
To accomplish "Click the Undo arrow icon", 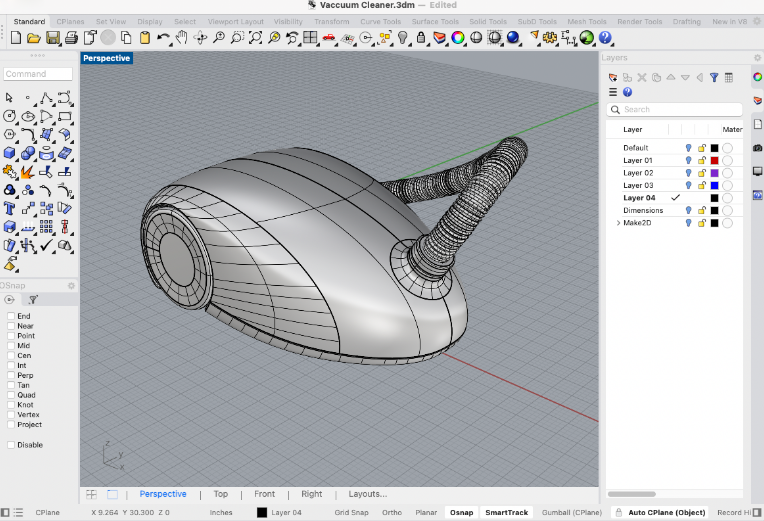I will pyautogui.click(x=163, y=38).
